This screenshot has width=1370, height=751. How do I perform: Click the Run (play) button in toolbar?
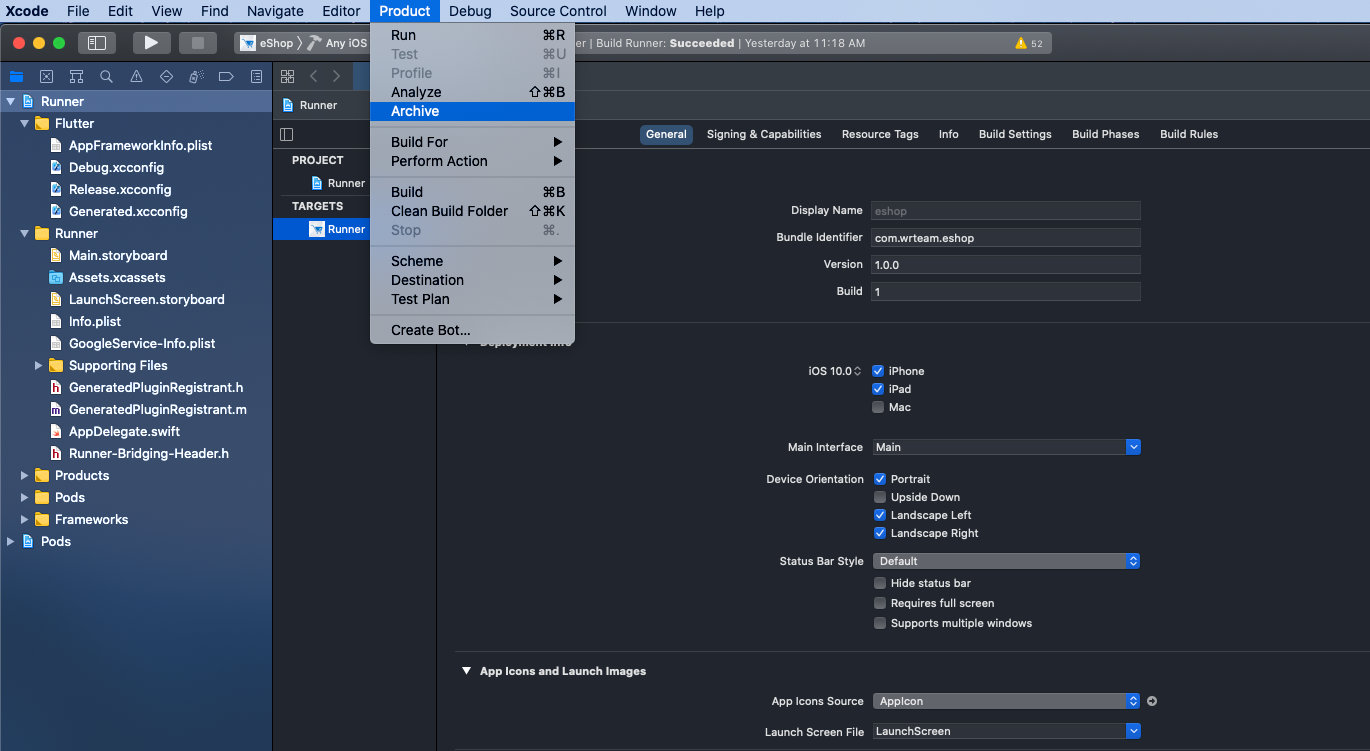[x=151, y=43]
